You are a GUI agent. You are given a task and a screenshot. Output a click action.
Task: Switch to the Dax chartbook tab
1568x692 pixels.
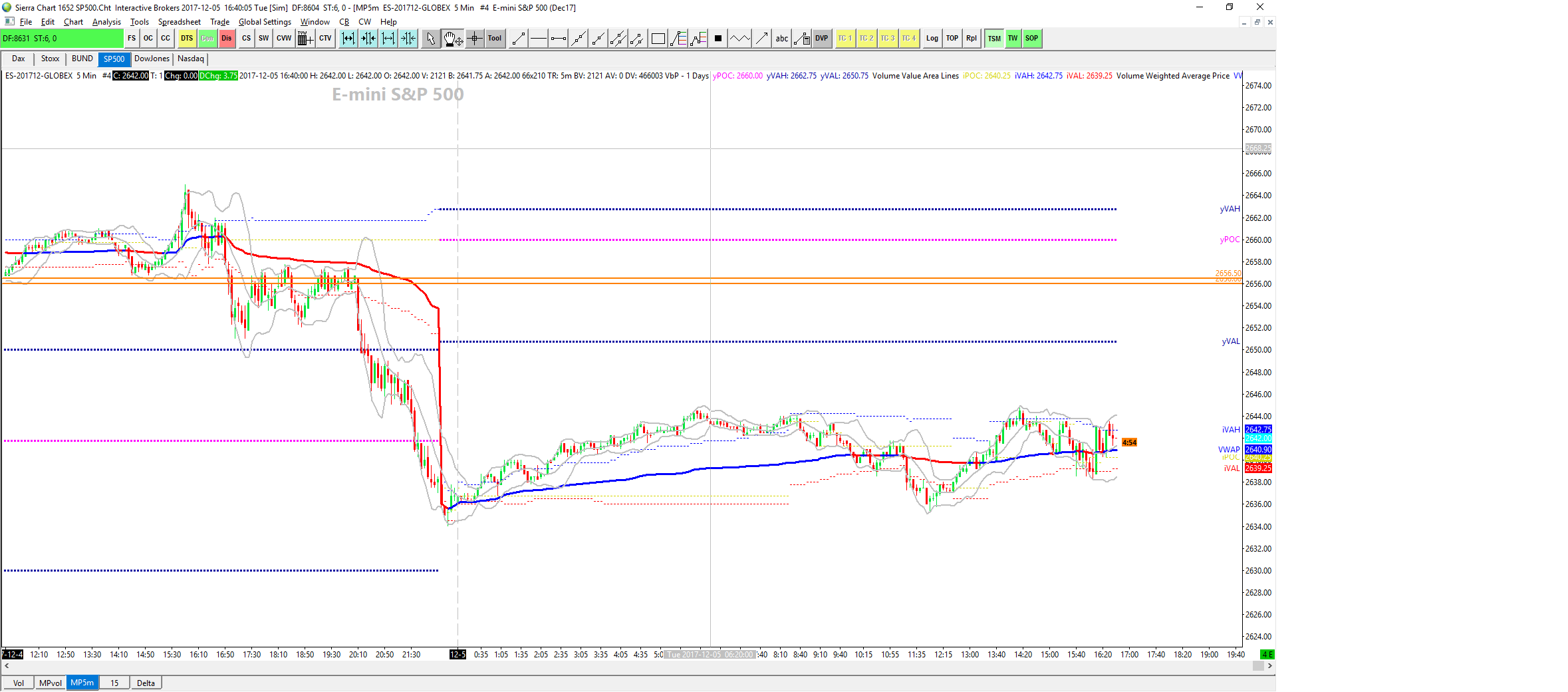pos(19,59)
